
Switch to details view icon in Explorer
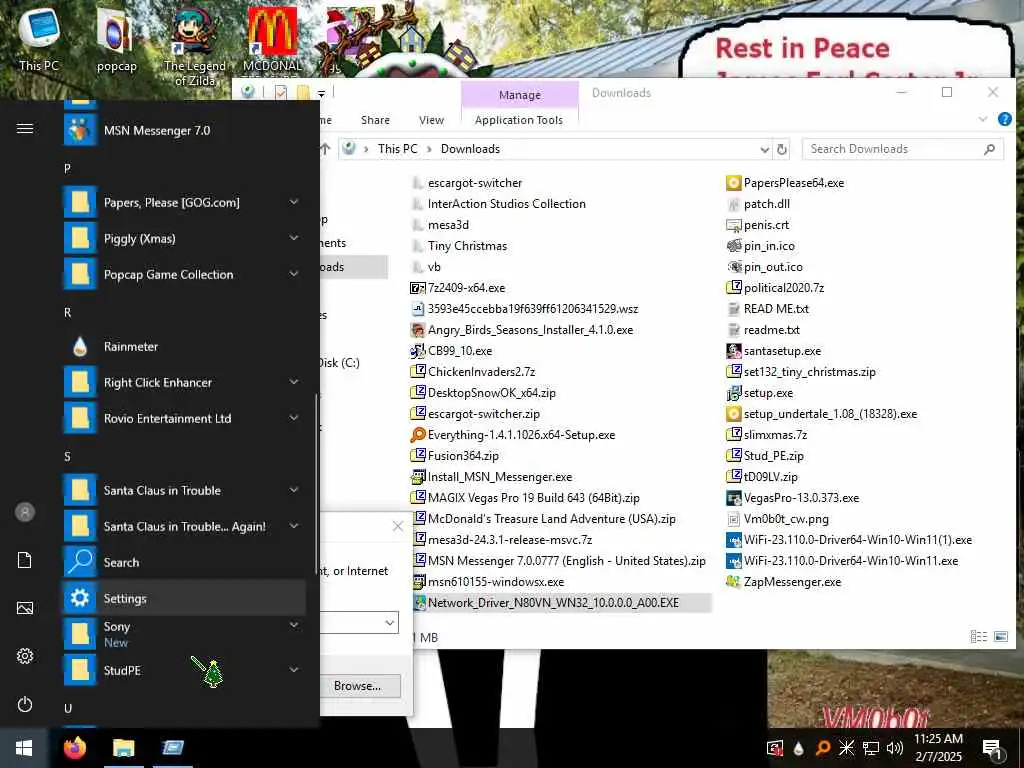(978, 636)
